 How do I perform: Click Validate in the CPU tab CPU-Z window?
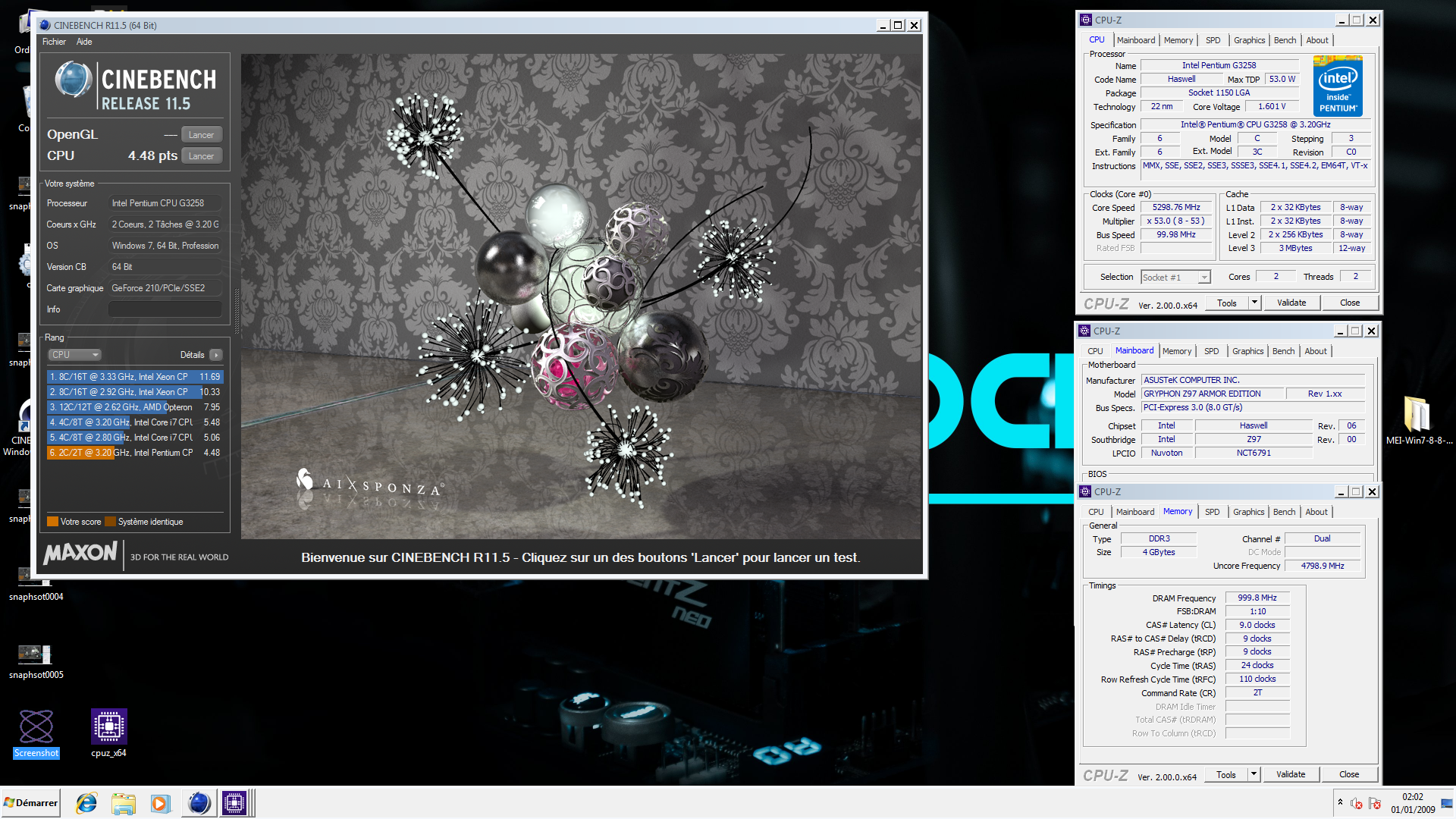tap(1291, 303)
